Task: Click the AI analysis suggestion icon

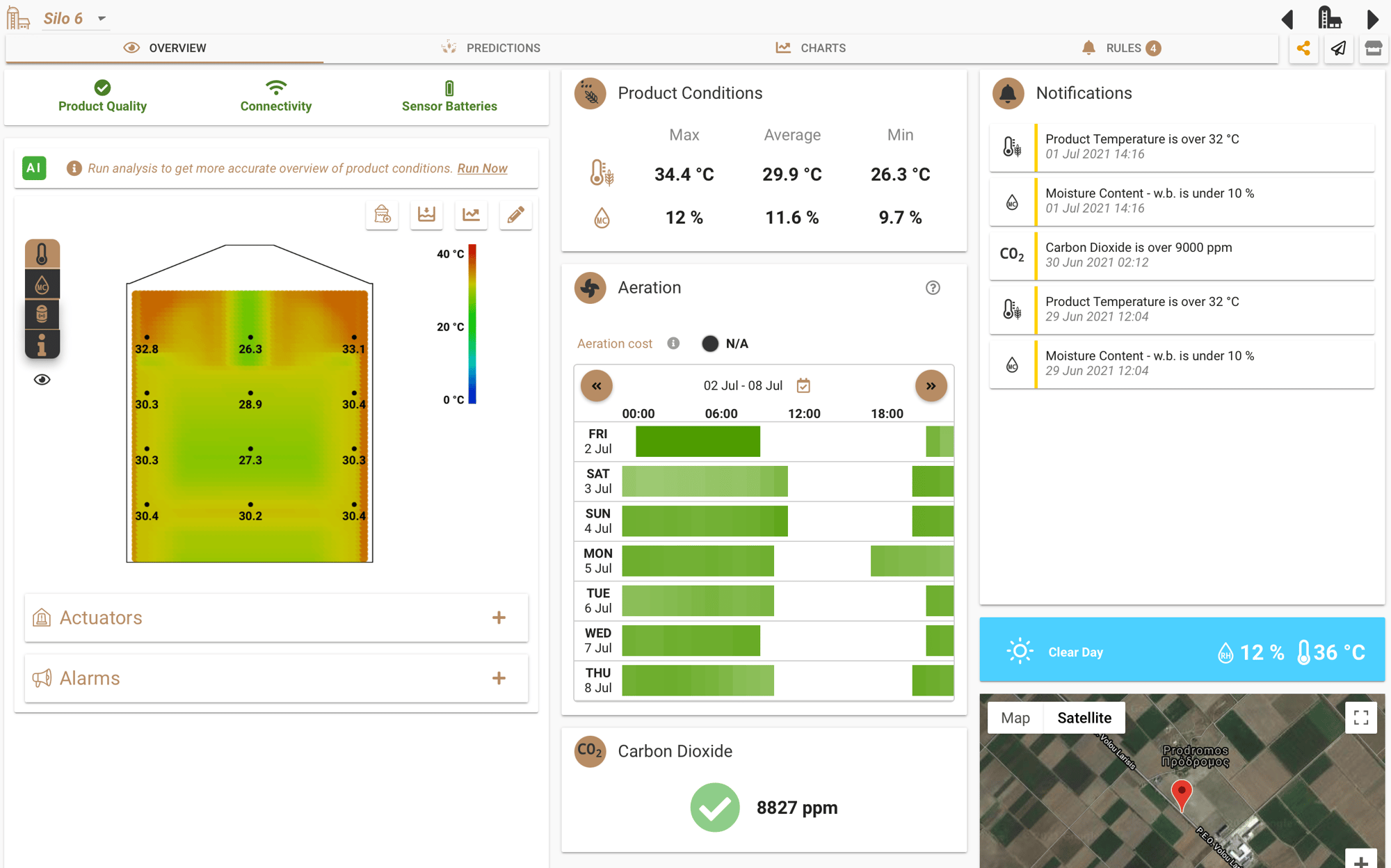Action: [35, 167]
